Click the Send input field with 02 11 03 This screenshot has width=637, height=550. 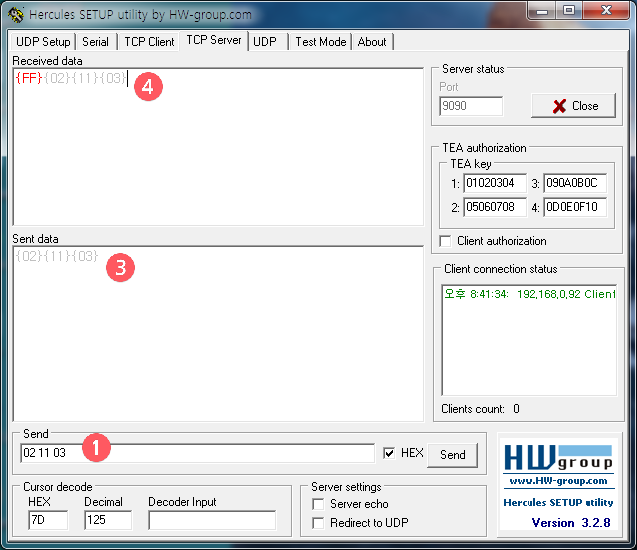[197, 453]
